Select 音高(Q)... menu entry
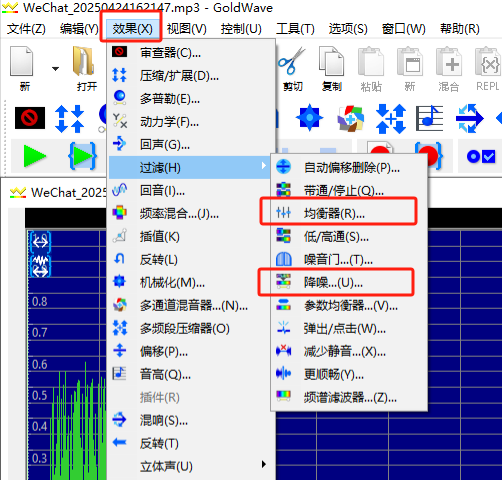Screen dimensions: 502x480 tap(191, 375)
